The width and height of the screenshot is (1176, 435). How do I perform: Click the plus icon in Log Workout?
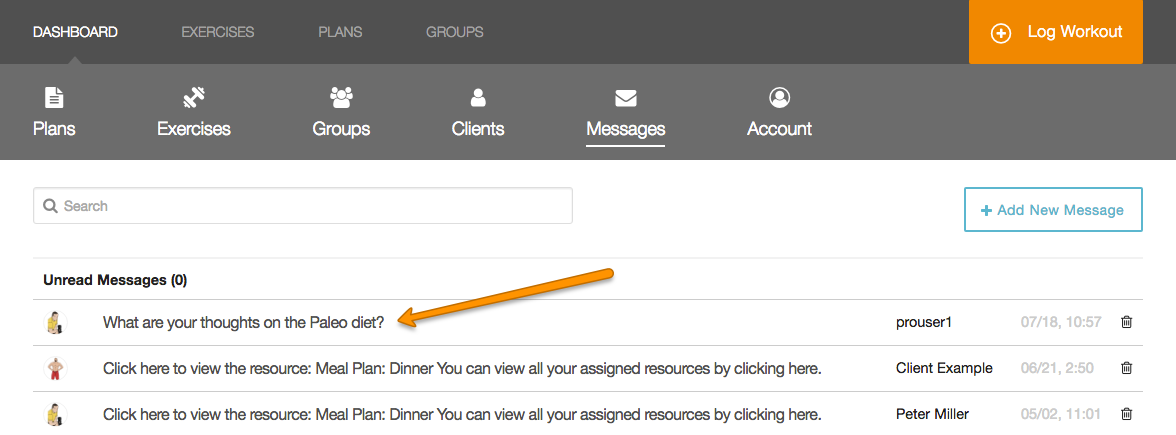coord(1000,33)
